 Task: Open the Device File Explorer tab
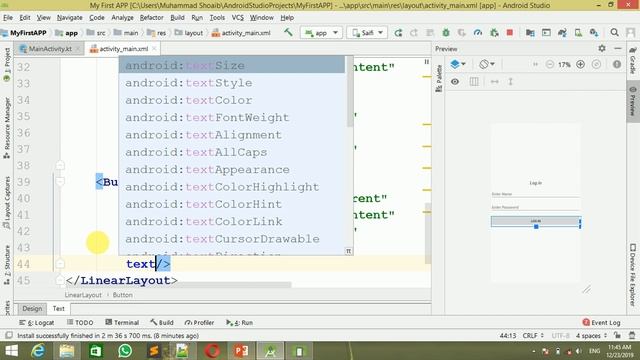click(x=633, y=275)
